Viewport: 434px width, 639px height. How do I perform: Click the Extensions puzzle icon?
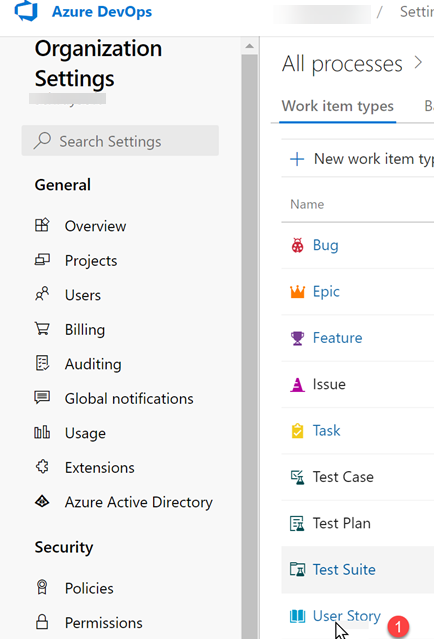pyautogui.click(x=42, y=466)
